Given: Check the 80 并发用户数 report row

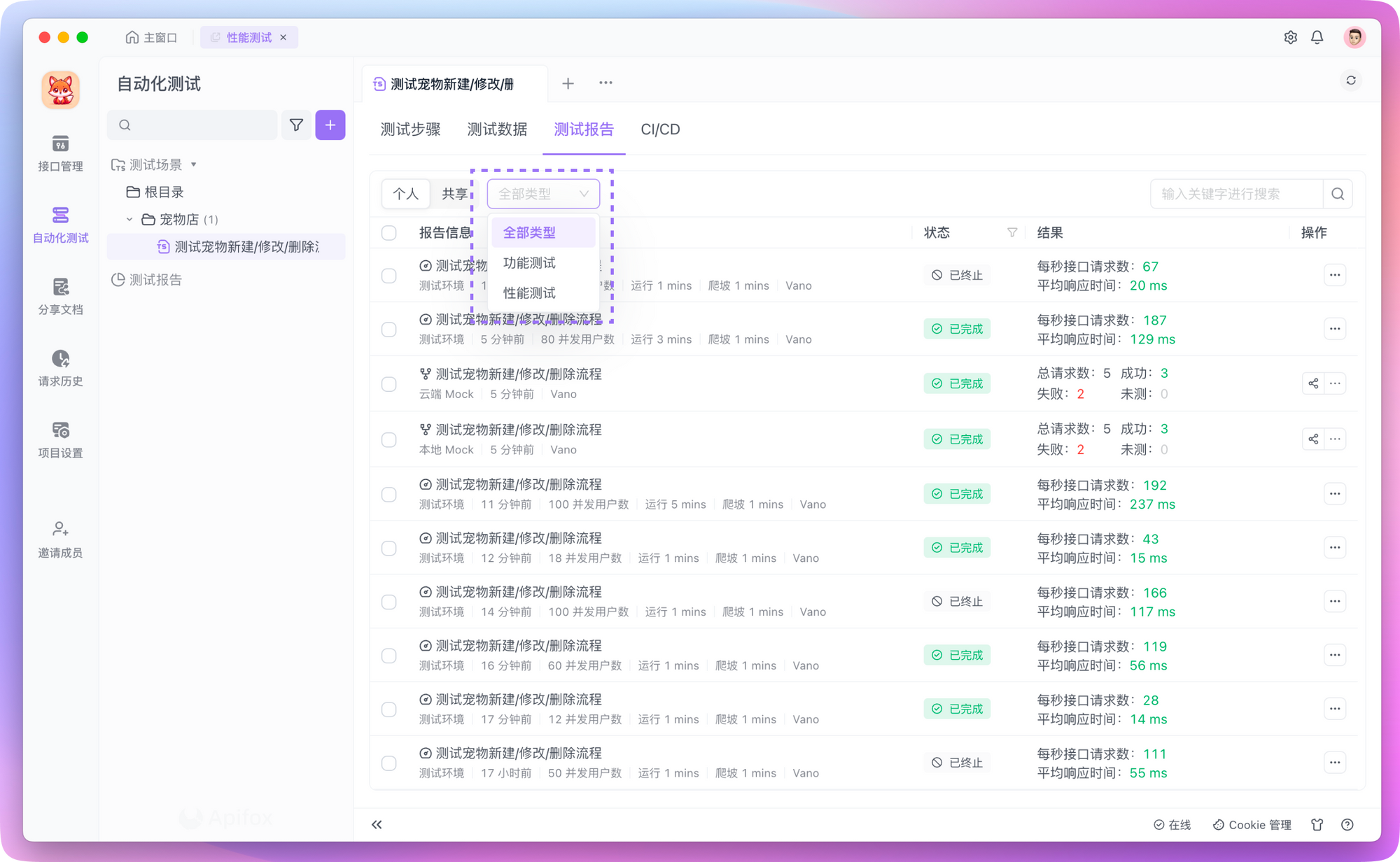Looking at the screenshot, I should tap(389, 330).
